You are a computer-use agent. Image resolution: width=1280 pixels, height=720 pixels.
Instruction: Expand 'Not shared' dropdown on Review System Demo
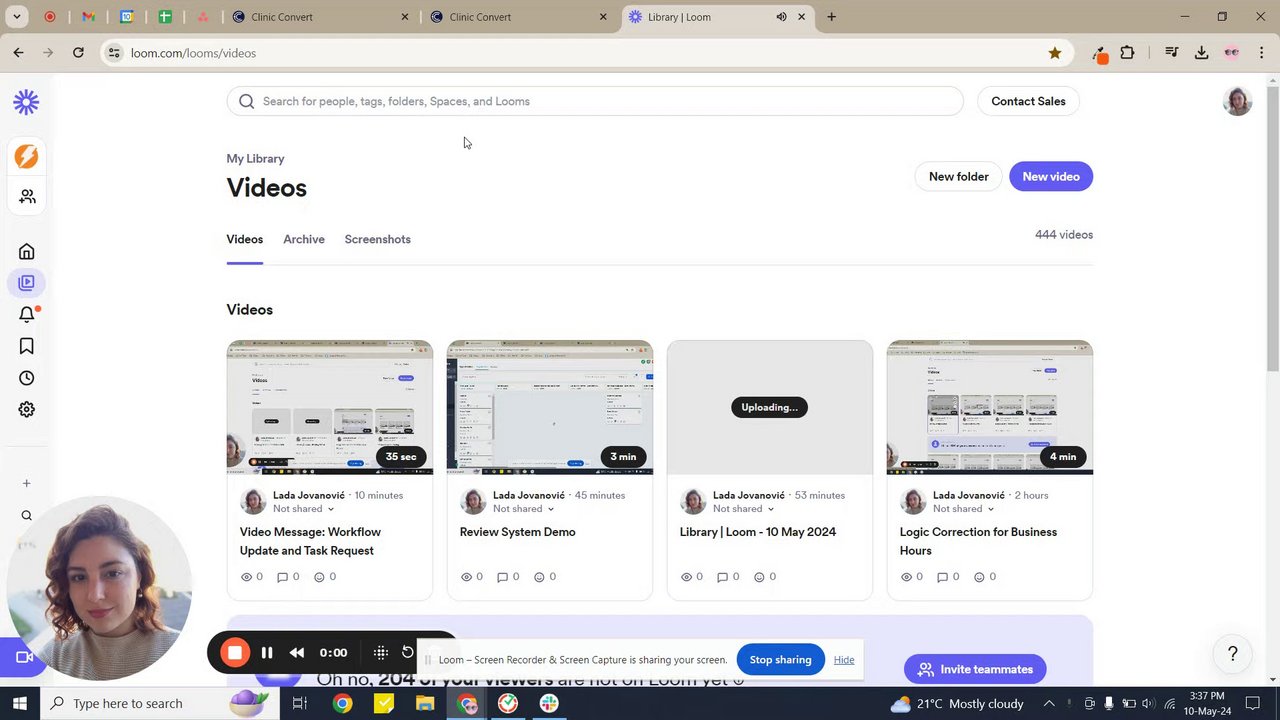pyautogui.click(x=523, y=509)
